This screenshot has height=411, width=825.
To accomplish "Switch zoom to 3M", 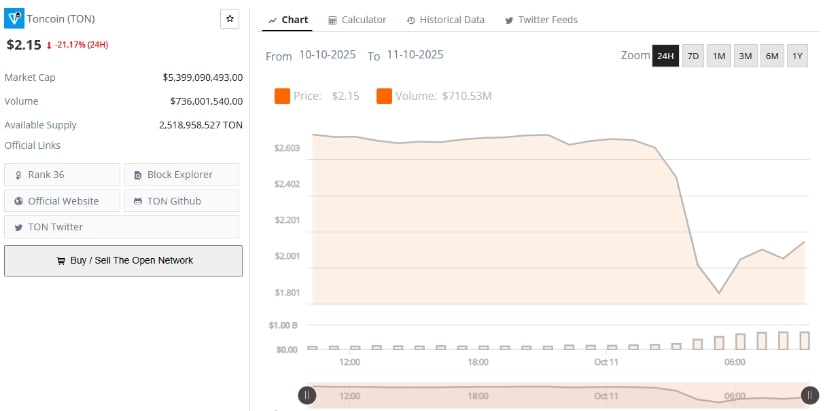I will [745, 56].
